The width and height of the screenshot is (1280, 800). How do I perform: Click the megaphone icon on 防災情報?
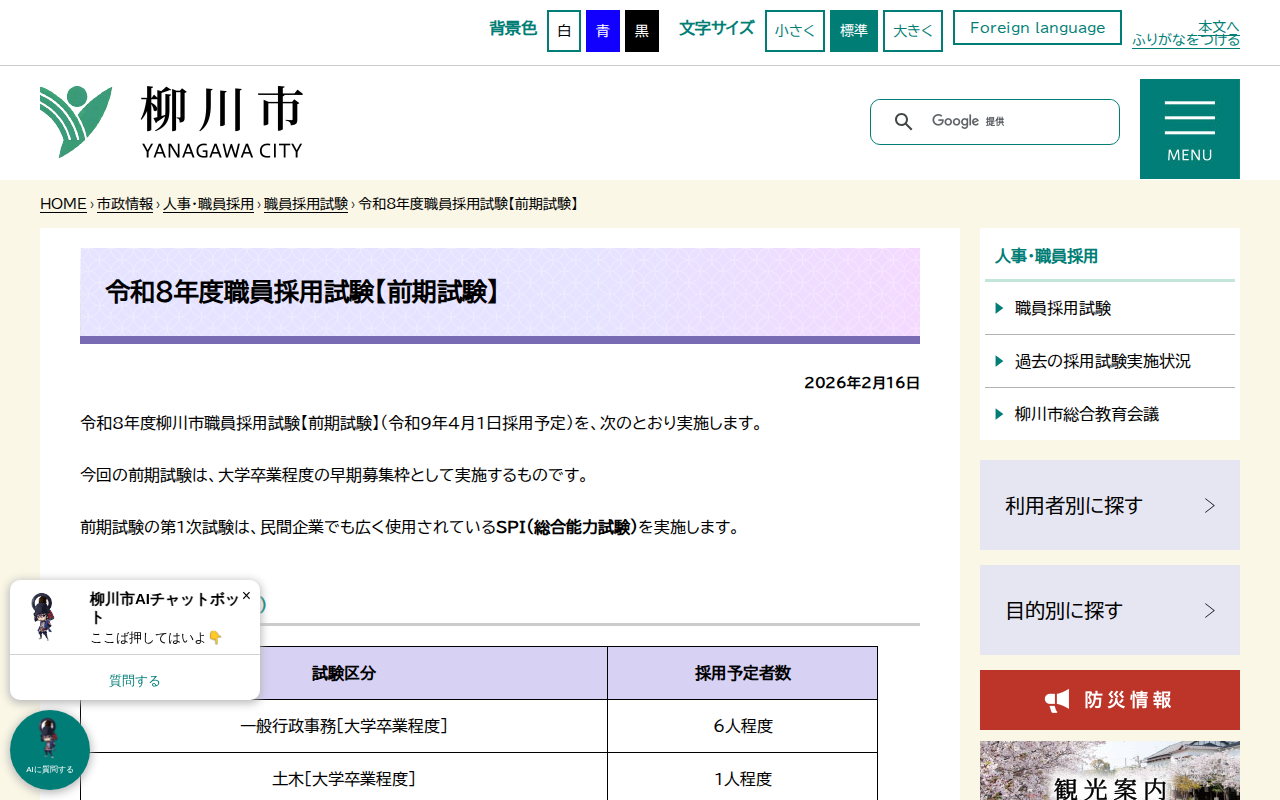1057,700
